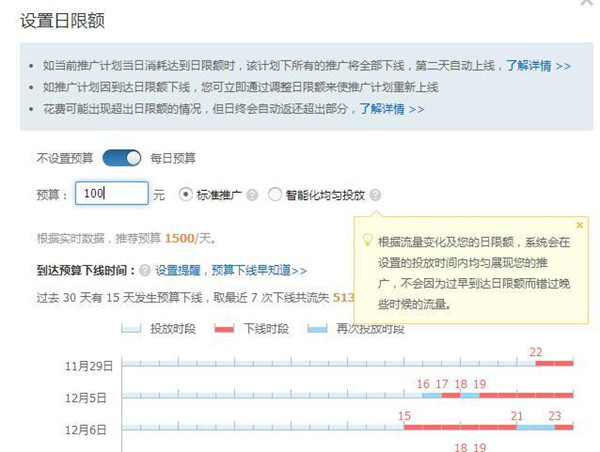Open first 了解详情 link in notice
The width and height of the screenshot is (600, 452).
click(538, 66)
